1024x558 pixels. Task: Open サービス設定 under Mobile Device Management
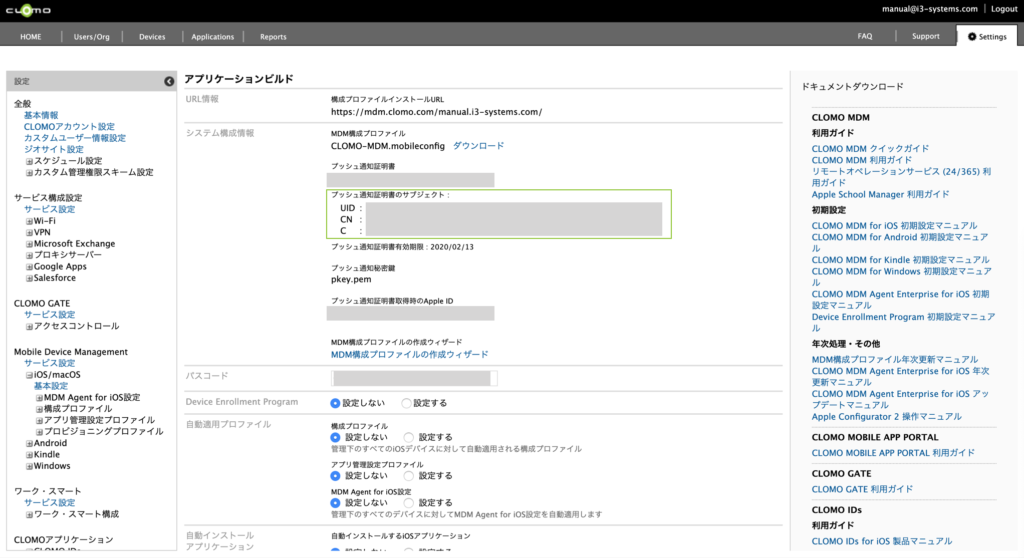coord(50,363)
